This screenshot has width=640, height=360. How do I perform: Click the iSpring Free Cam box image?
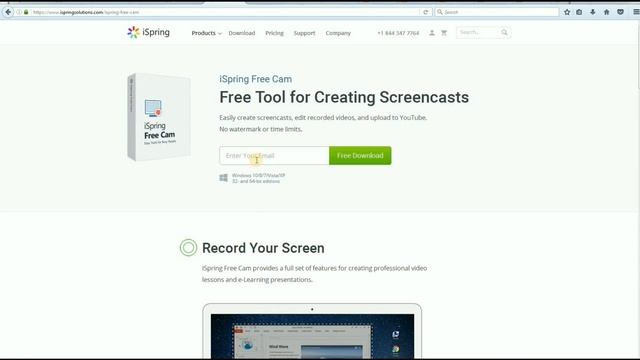[159, 117]
